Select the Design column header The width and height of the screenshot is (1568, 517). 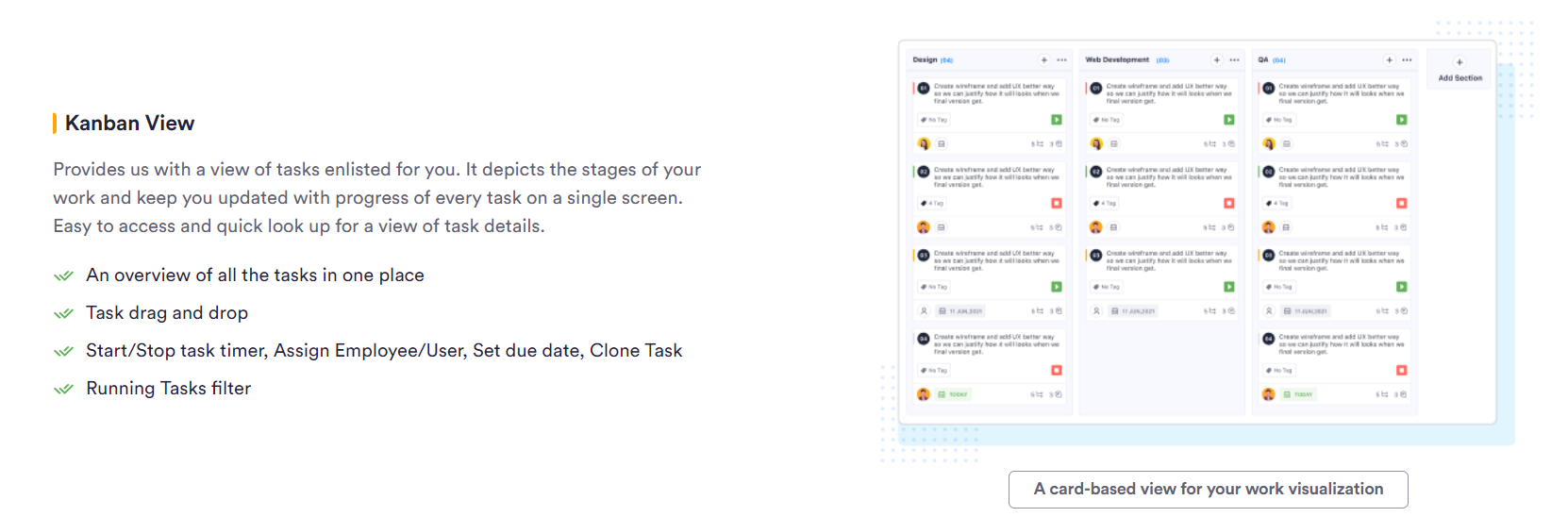pyautogui.click(x=932, y=59)
